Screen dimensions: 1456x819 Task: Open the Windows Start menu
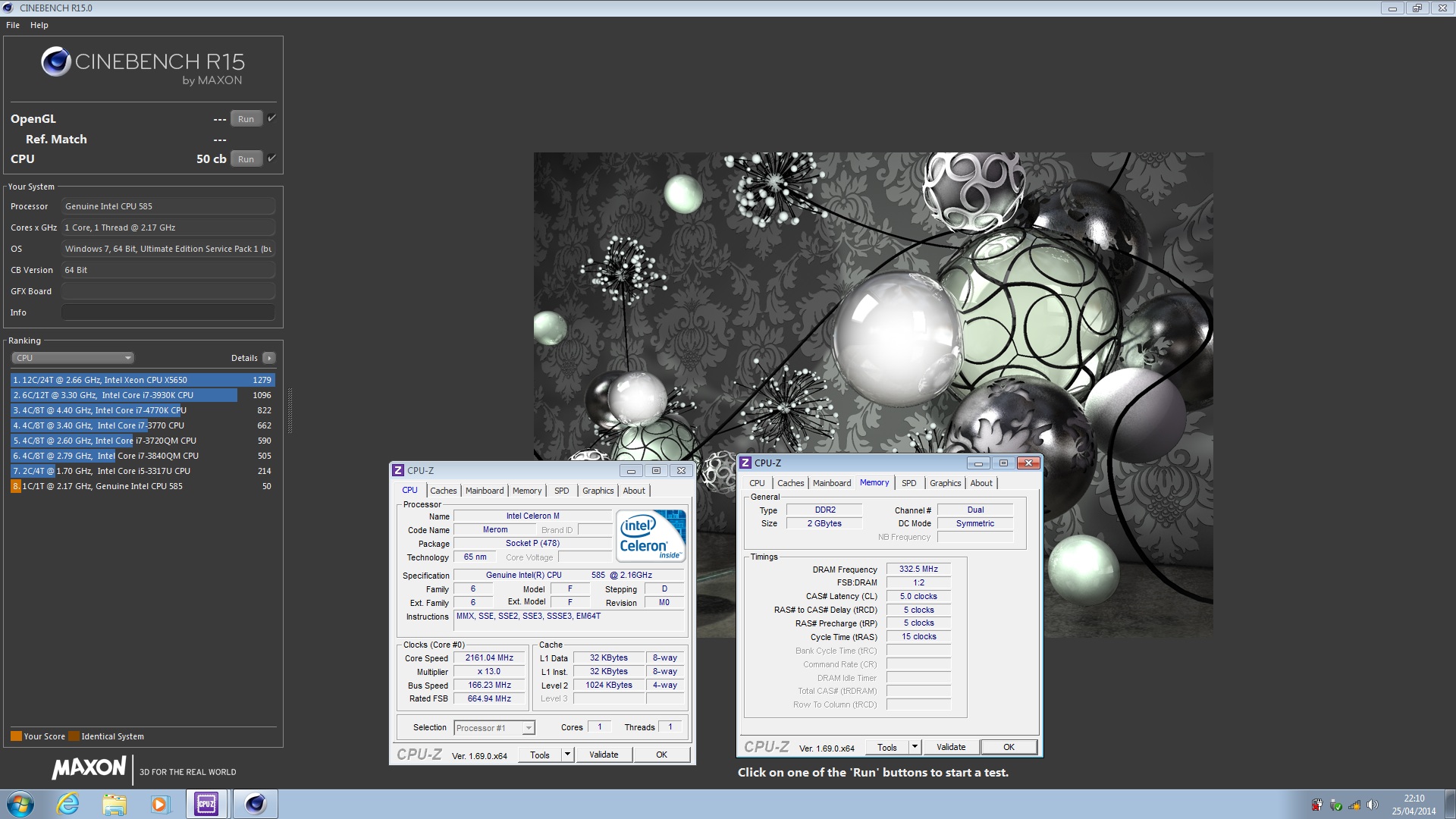(20, 805)
